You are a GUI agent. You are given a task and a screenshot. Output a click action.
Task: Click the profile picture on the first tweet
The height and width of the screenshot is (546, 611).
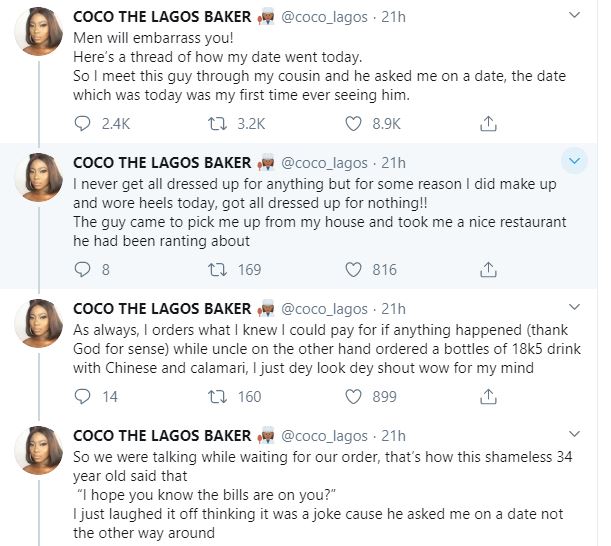(x=43, y=38)
